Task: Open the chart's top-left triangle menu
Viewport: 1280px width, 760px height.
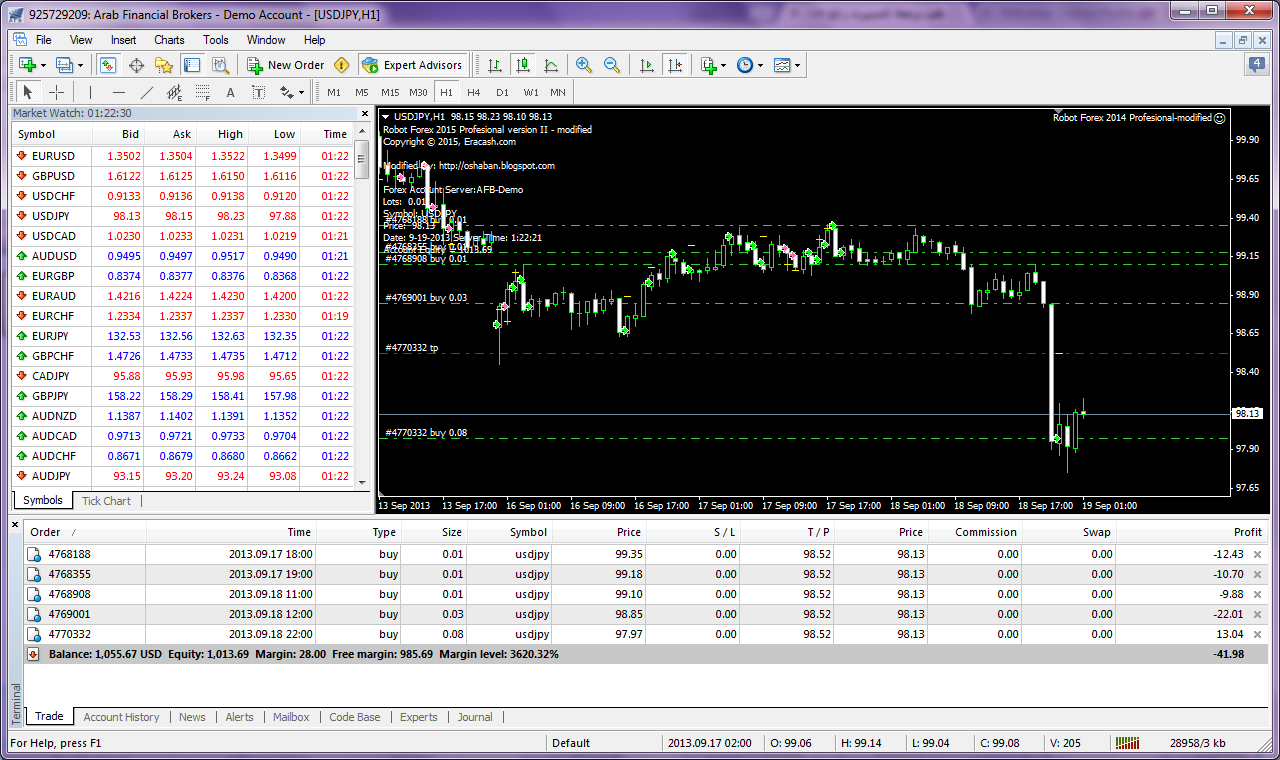Action: (385, 116)
